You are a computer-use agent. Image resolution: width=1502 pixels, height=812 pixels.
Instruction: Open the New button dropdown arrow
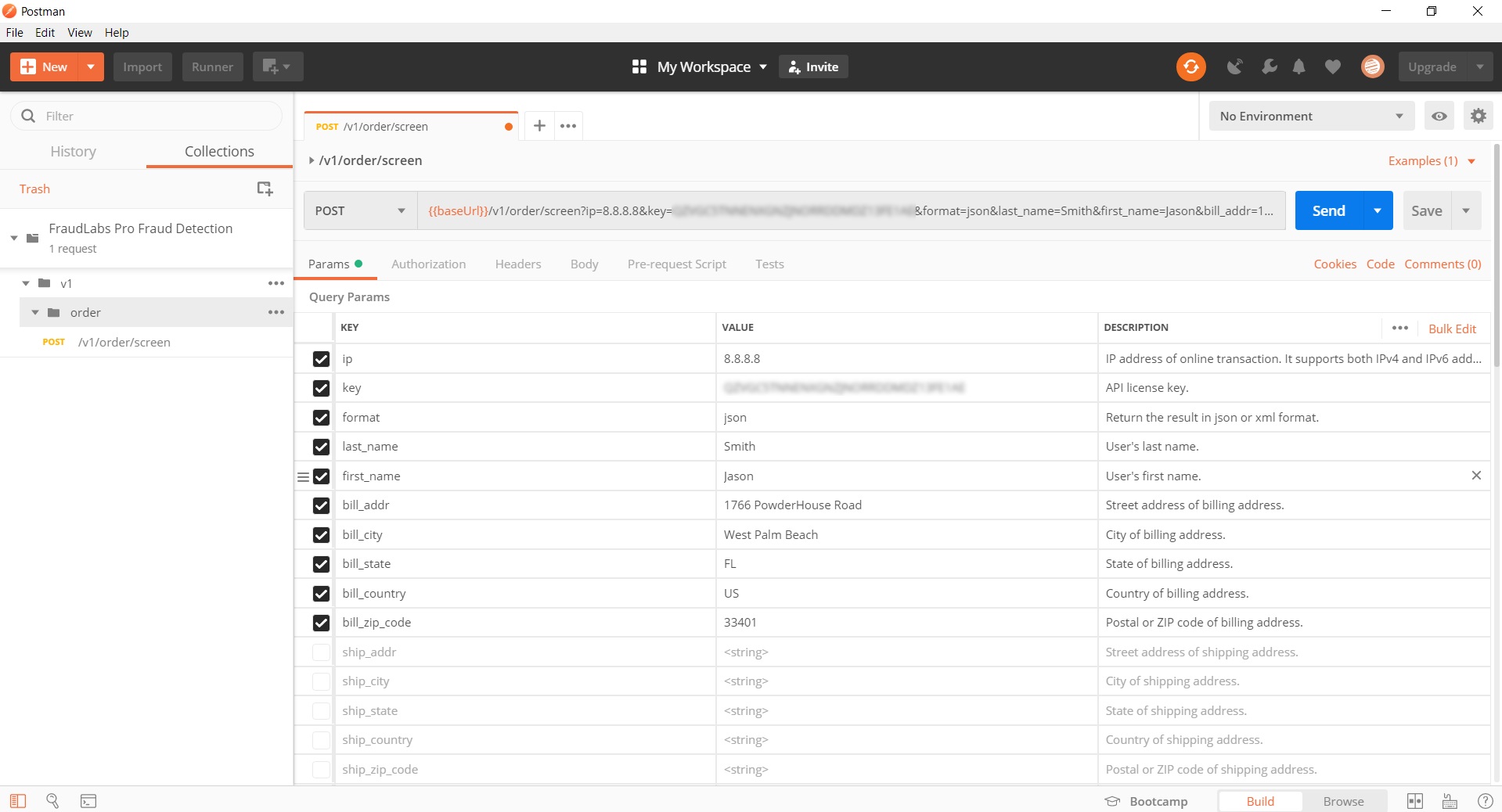pyautogui.click(x=91, y=66)
